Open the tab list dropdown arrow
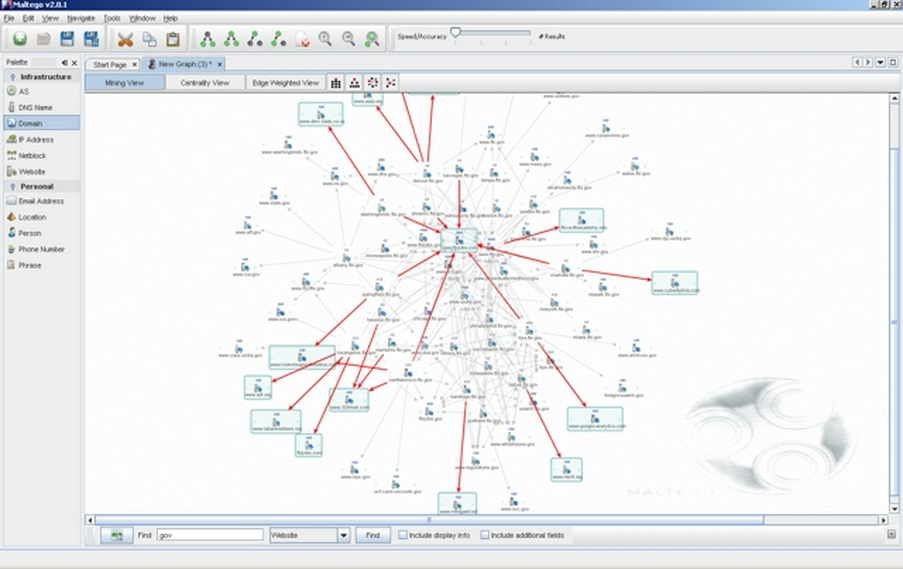The width and height of the screenshot is (903, 569). tap(880, 62)
